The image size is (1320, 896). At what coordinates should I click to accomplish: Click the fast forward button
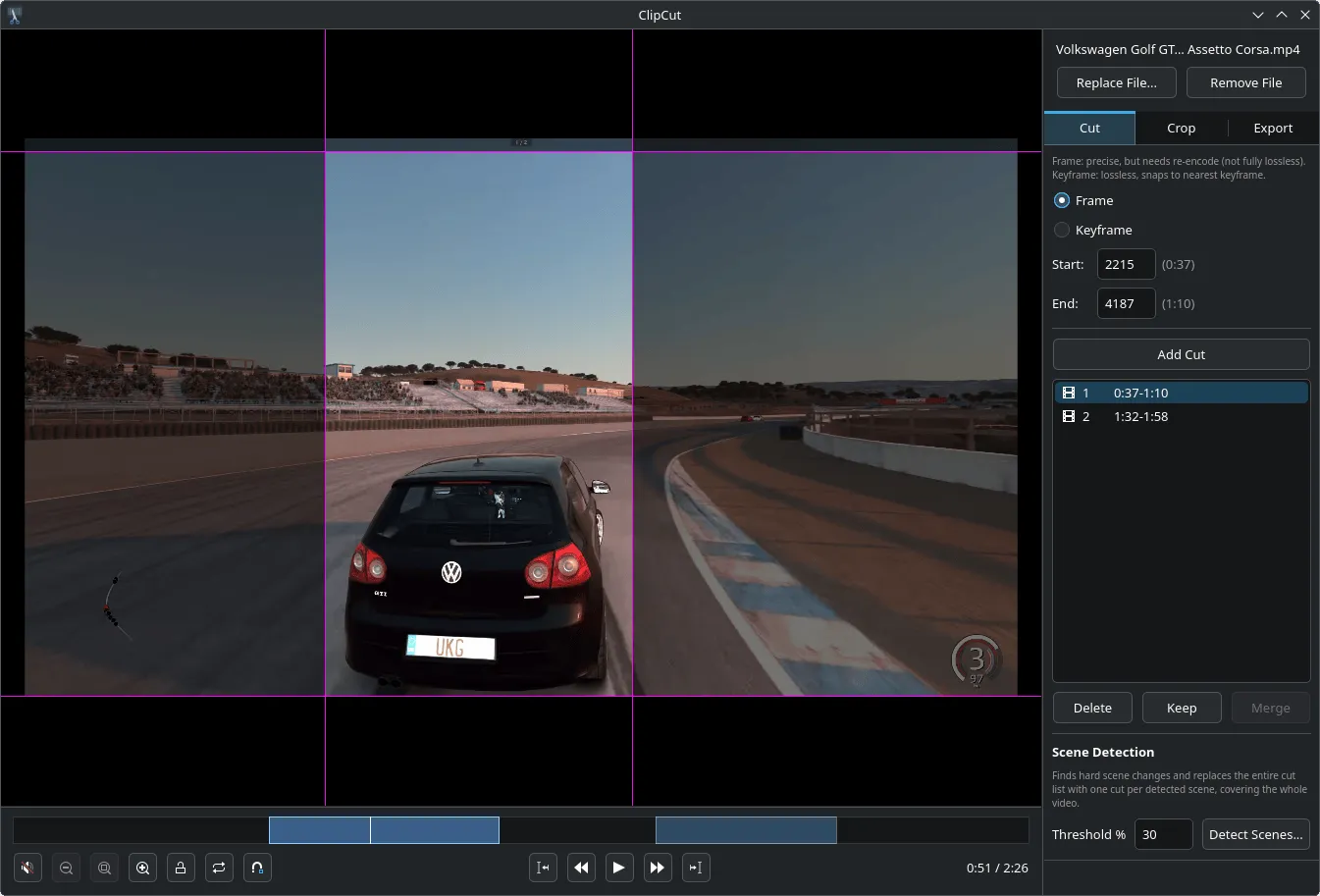(x=658, y=868)
